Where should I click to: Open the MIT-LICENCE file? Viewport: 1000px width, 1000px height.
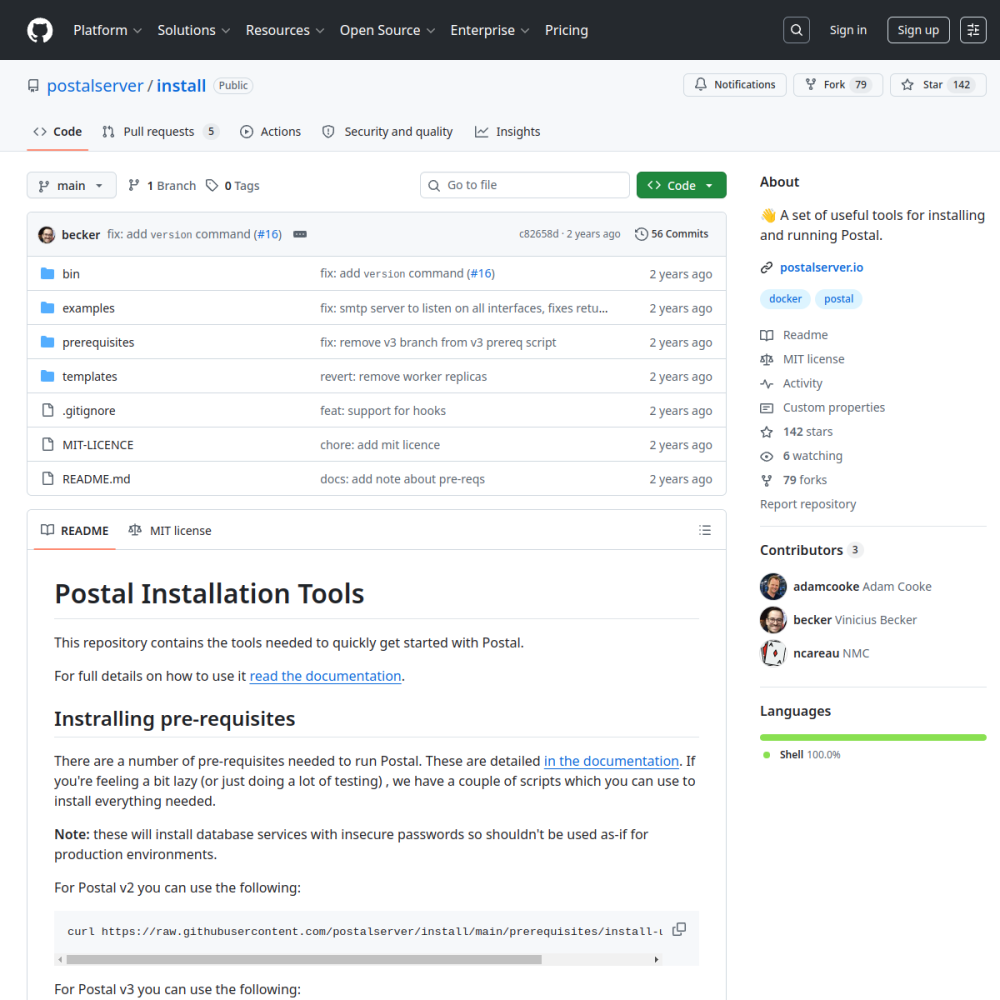pyautogui.click(x=98, y=445)
